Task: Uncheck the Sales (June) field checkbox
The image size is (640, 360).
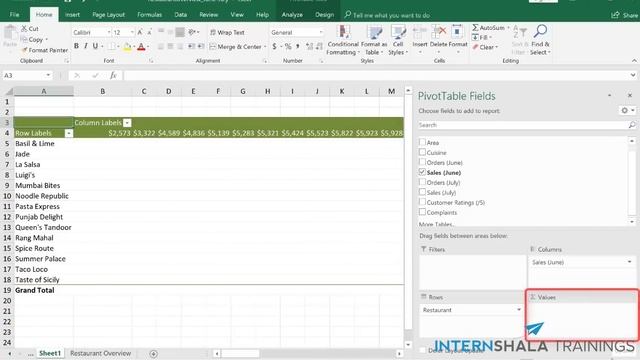Action: pyautogui.click(x=422, y=172)
